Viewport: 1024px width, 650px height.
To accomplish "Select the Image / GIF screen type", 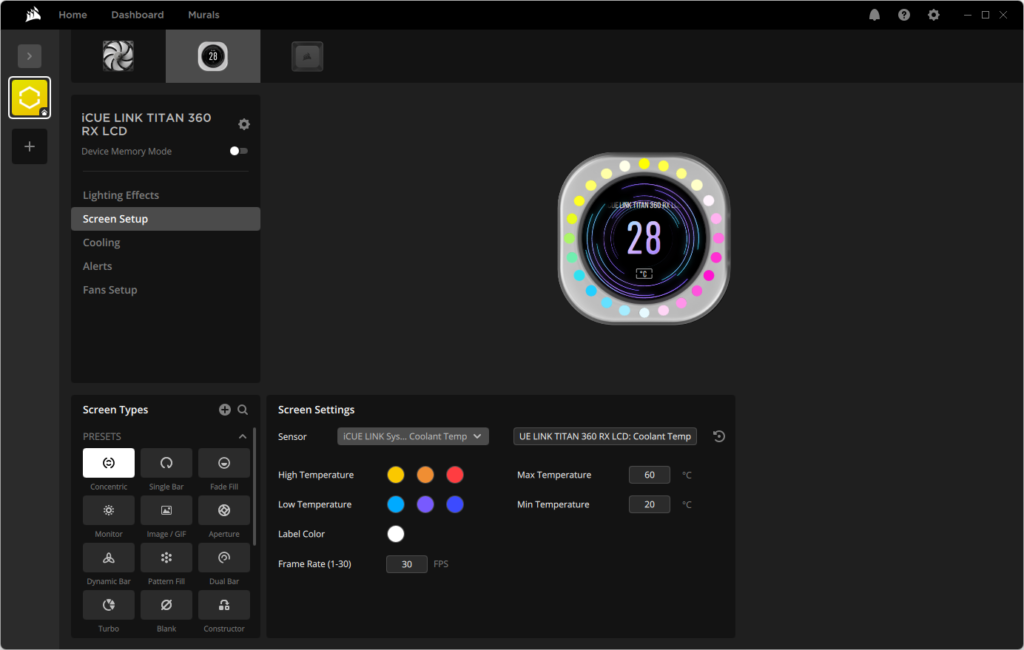I will pyautogui.click(x=166, y=510).
